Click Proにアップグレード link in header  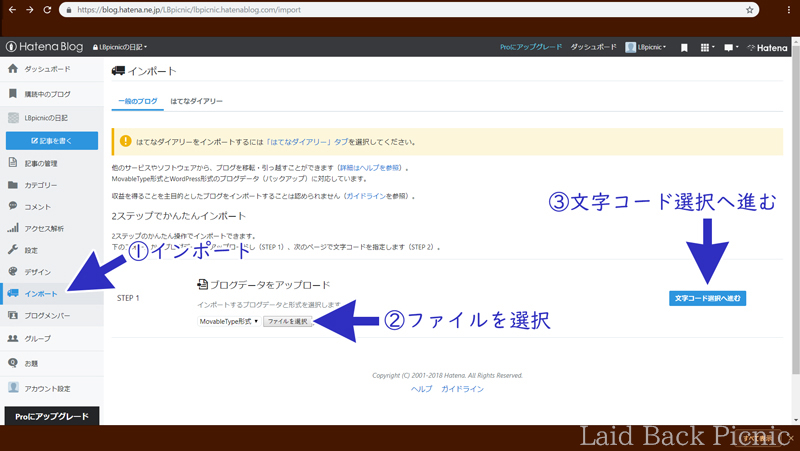pyautogui.click(x=531, y=47)
